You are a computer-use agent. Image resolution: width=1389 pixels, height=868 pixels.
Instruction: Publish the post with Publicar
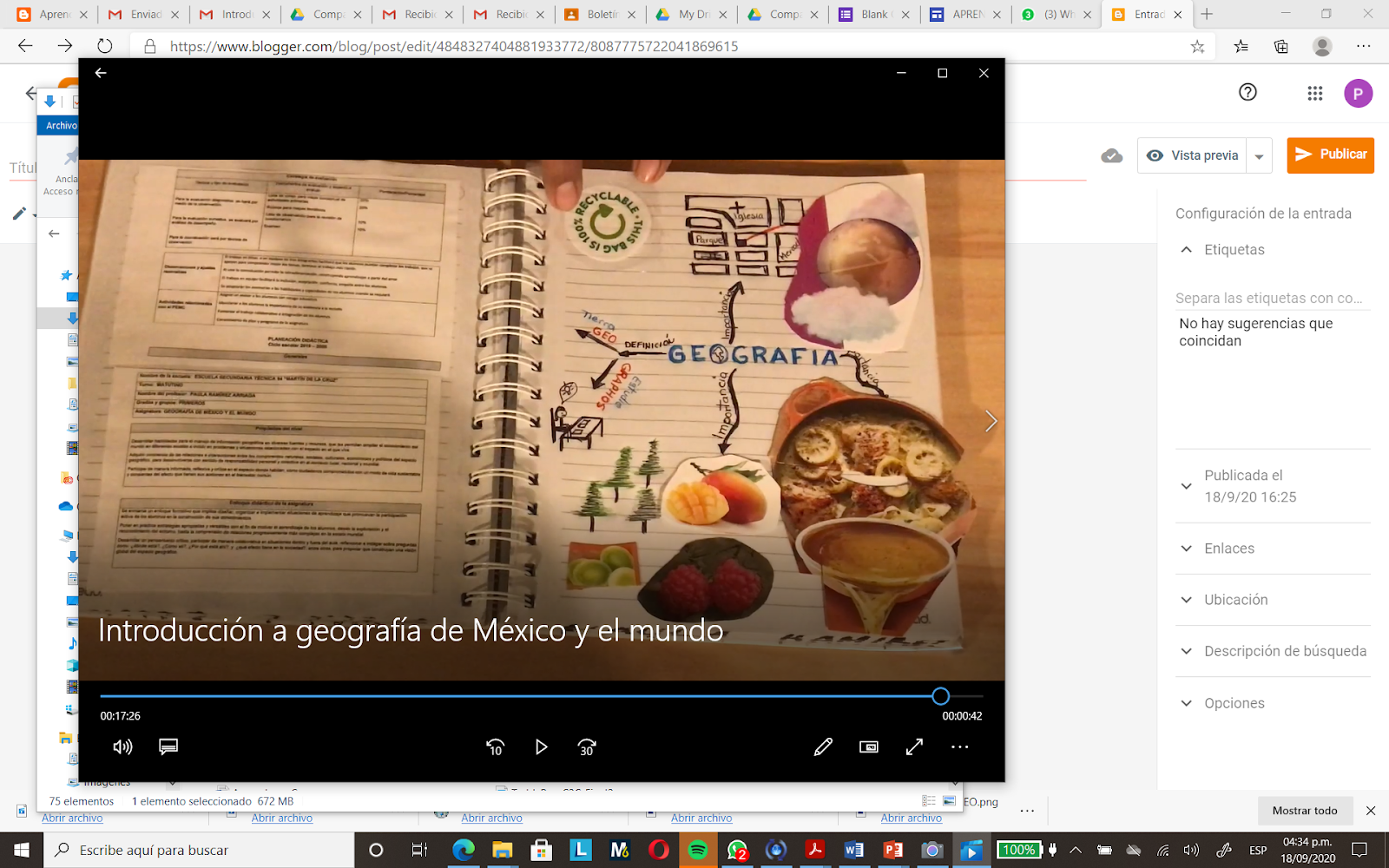coord(1330,155)
